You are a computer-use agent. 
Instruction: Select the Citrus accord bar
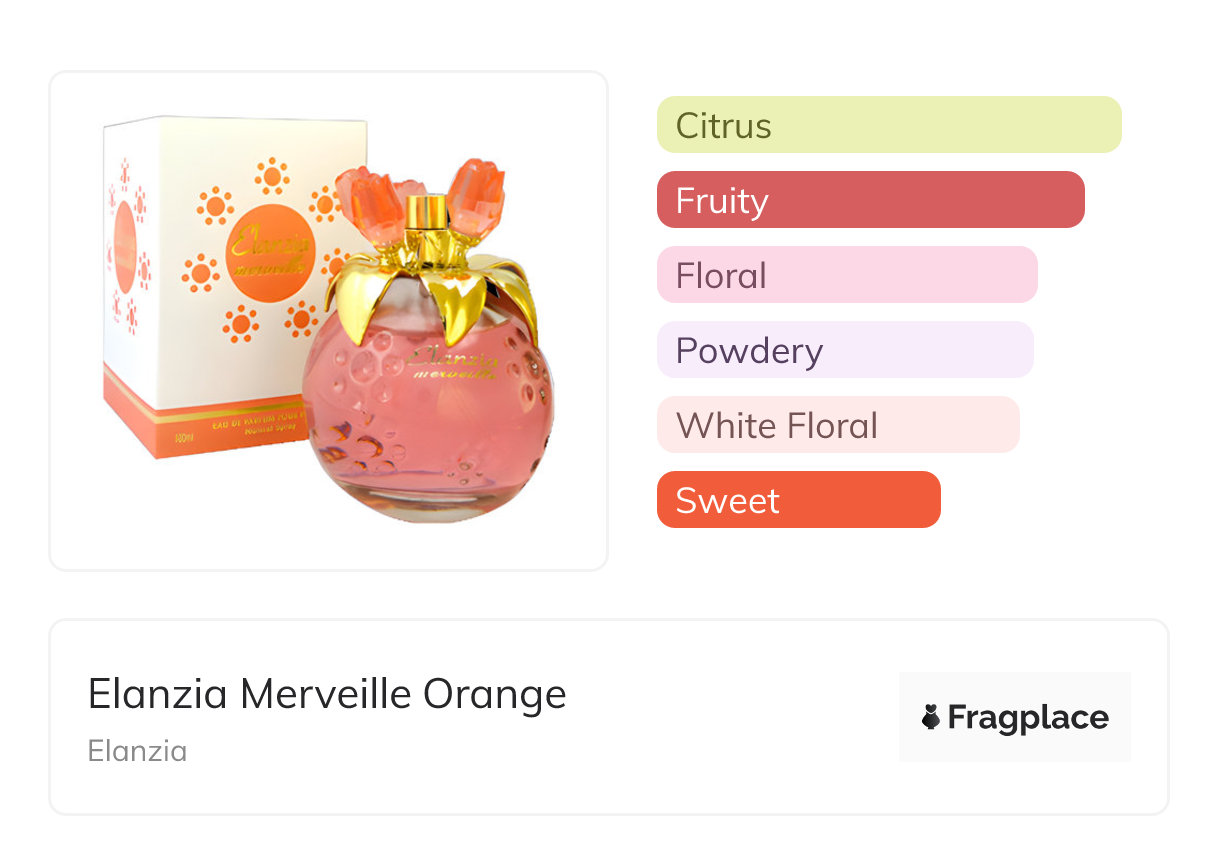point(888,125)
